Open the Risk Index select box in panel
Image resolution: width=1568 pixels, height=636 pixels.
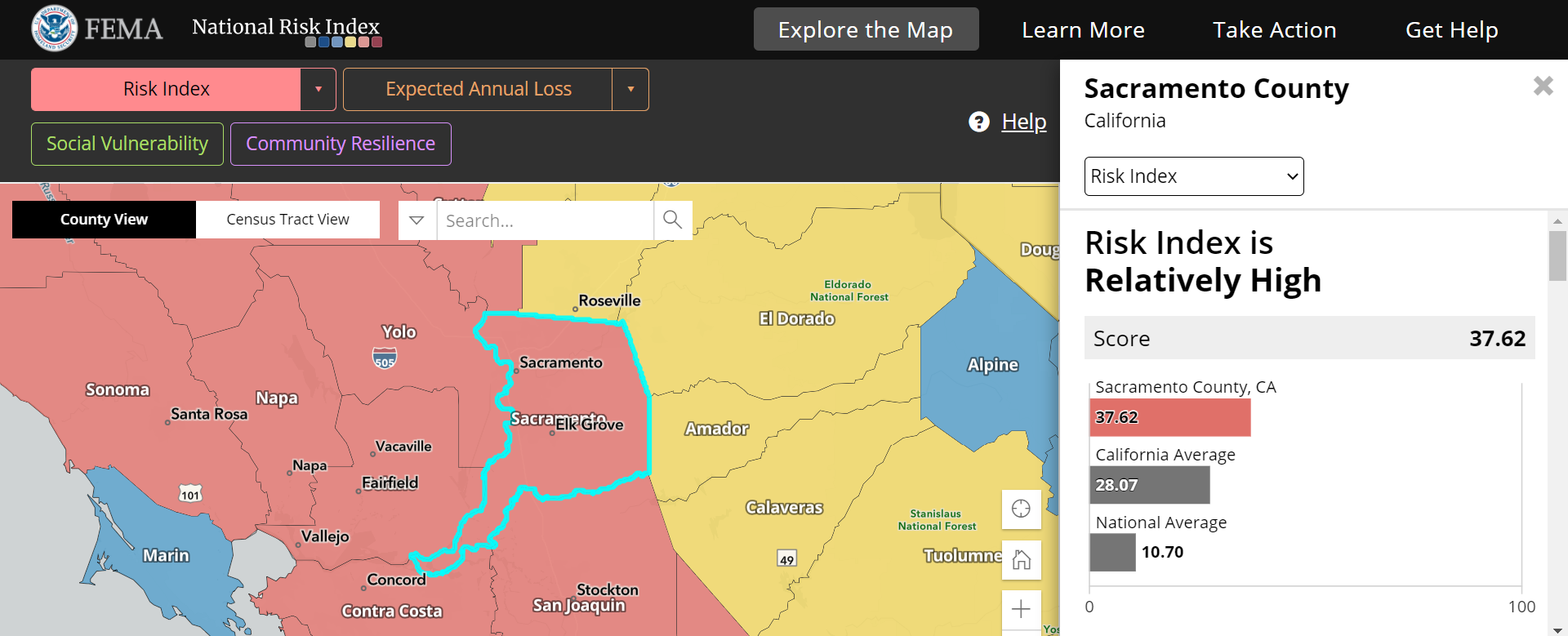tap(1194, 176)
